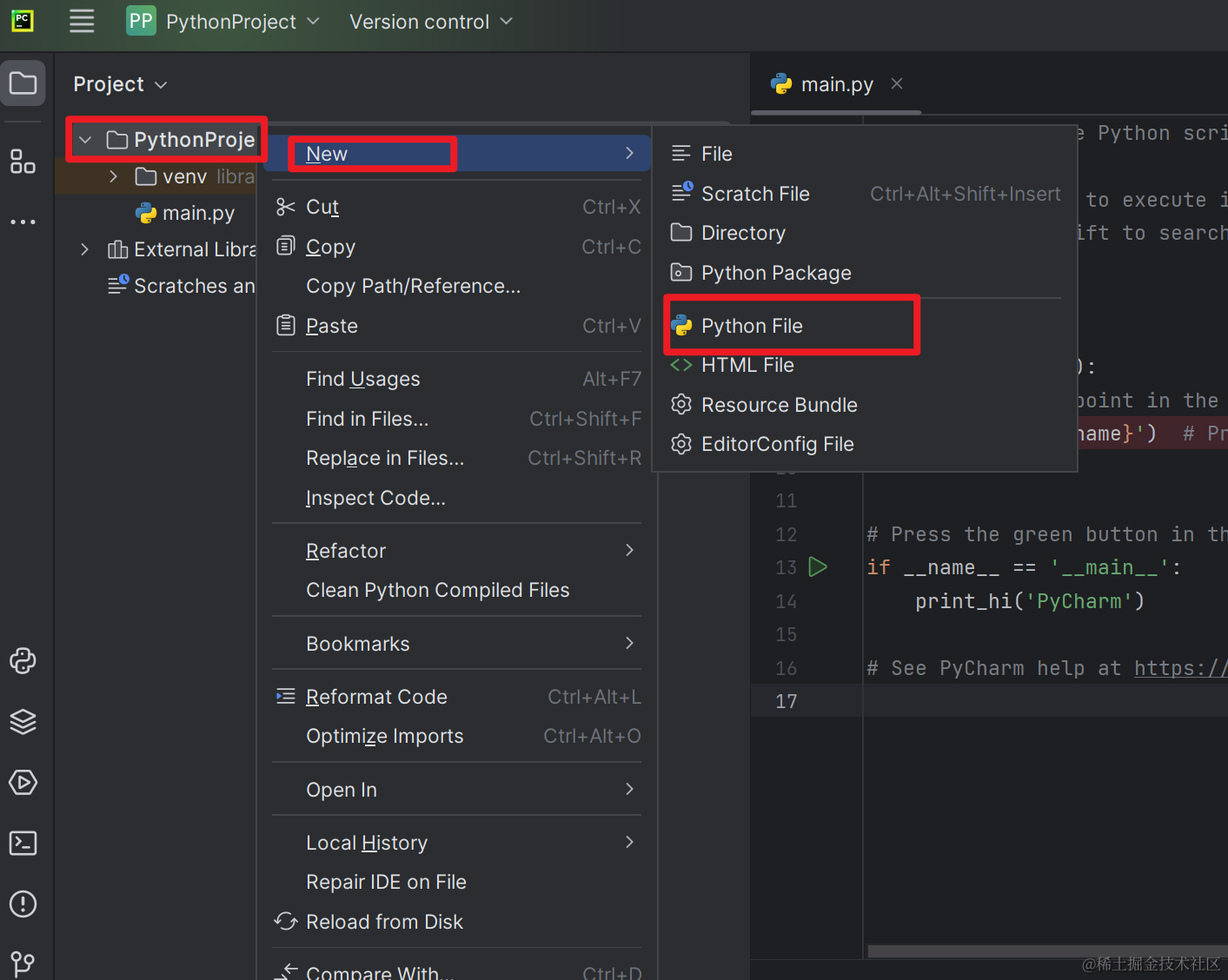Click the Reload from Disk refresh icon
1228x980 pixels.
pos(286,922)
